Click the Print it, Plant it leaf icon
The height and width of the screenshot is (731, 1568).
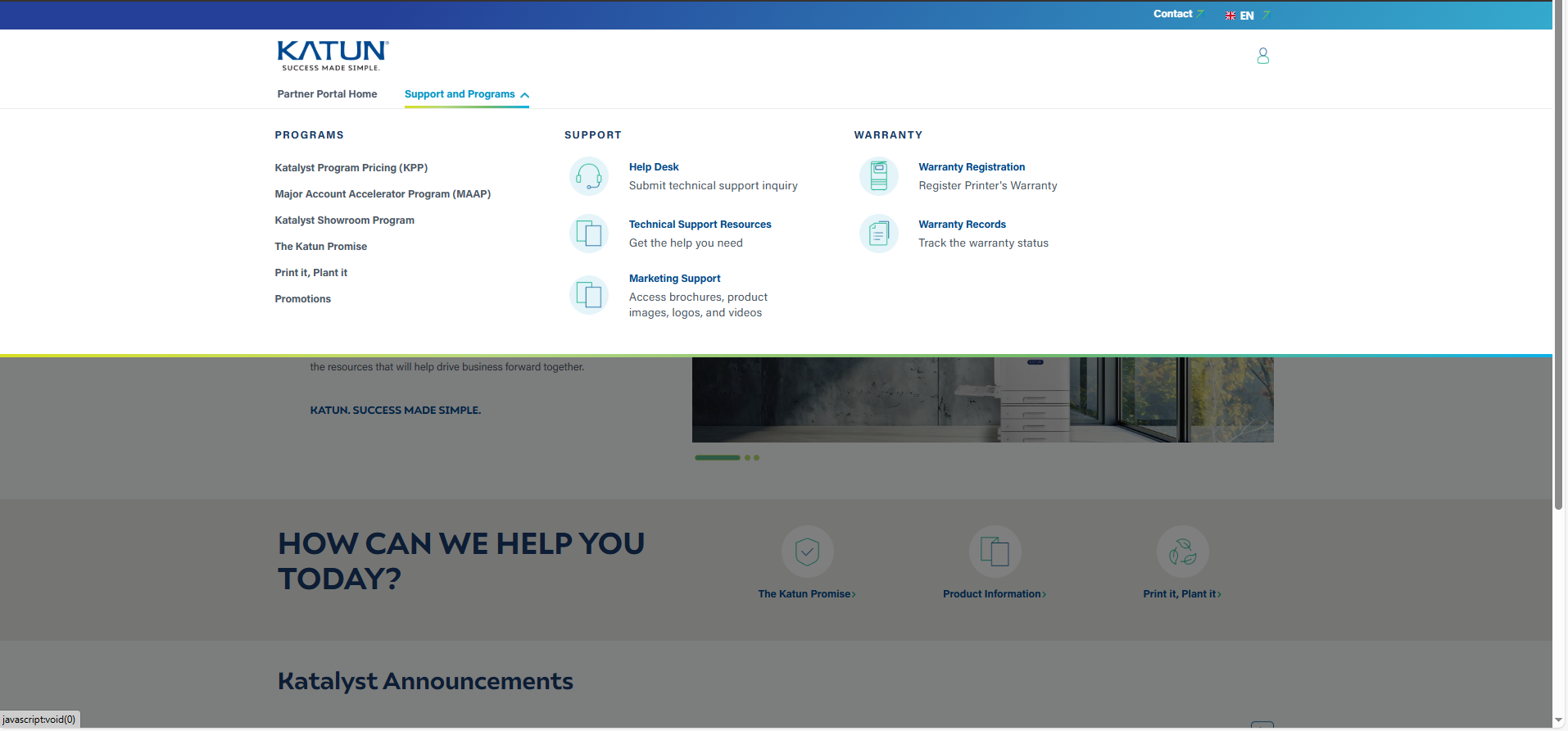pyautogui.click(x=1182, y=552)
